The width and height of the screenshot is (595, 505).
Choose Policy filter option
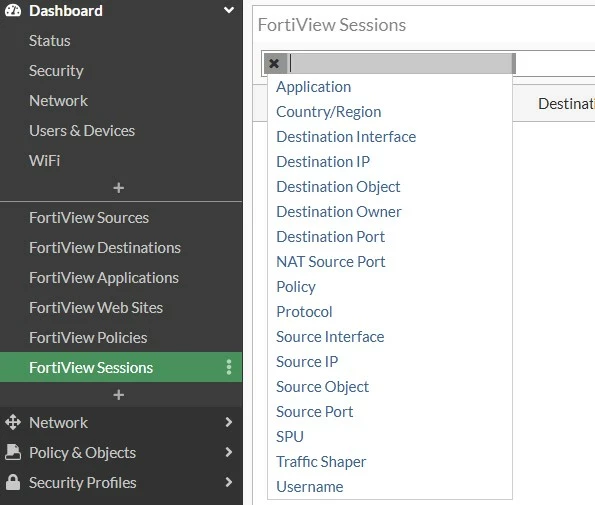click(296, 287)
